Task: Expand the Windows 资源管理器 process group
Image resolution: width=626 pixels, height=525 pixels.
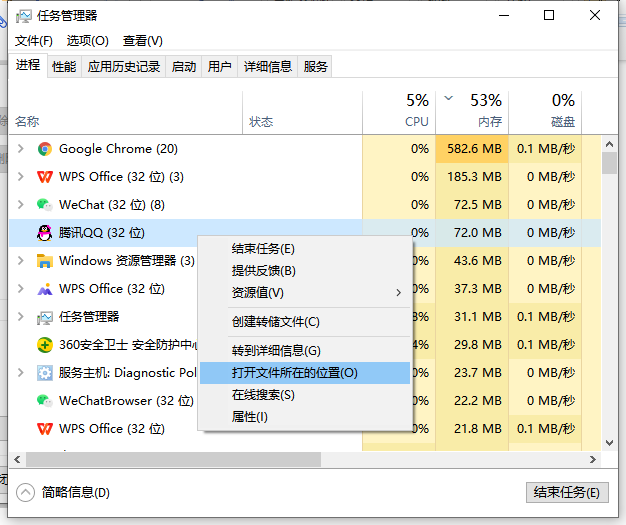Action: [x=21, y=261]
